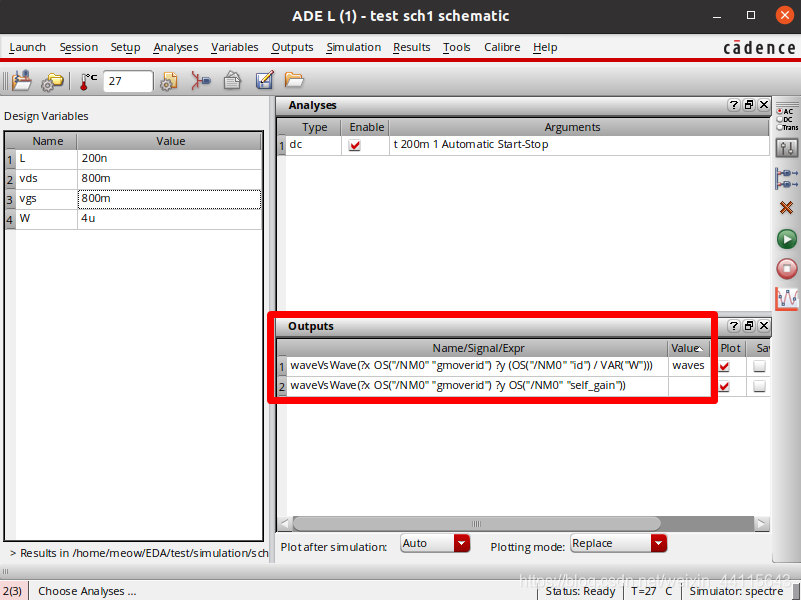Click the Value column header in Design Variables
Screen dimensions: 801x600
click(170, 141)
